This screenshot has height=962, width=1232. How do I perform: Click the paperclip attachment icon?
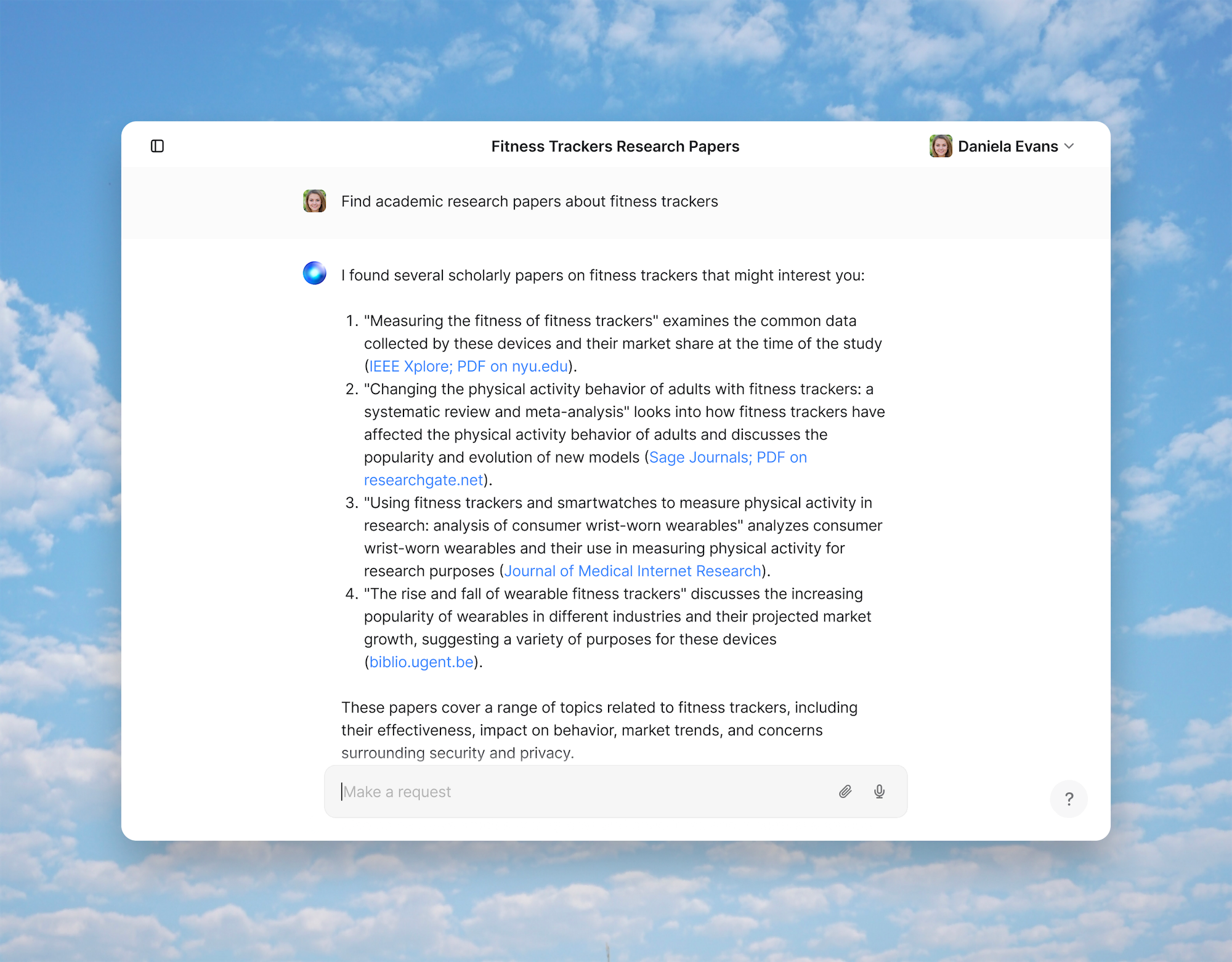845,791
